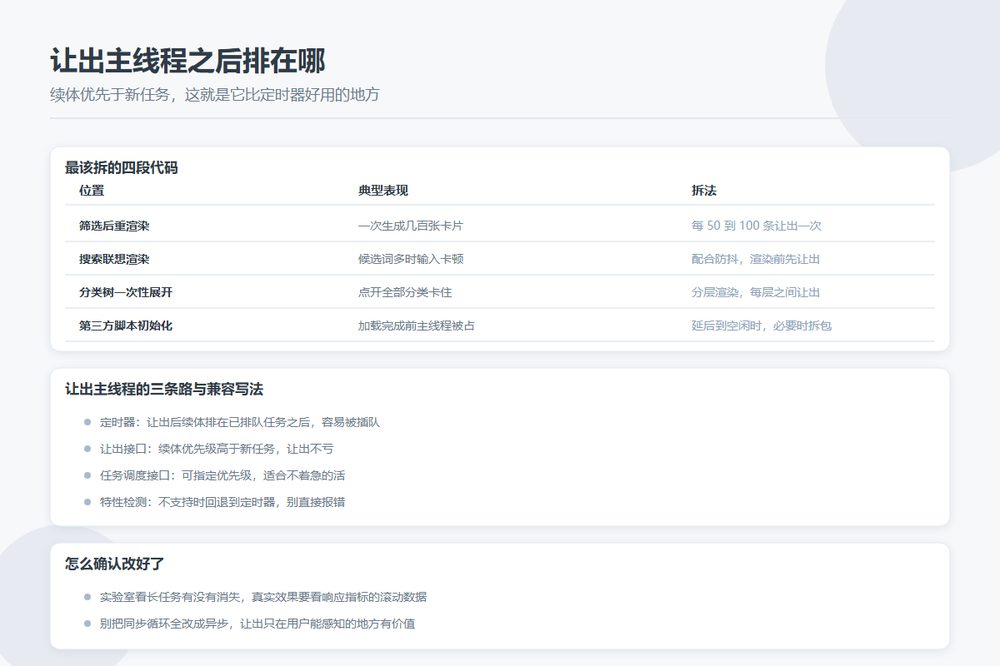1000x666 pixels.
Task: Click the bullet starting with 特性检测
Action: coord(222,501)
